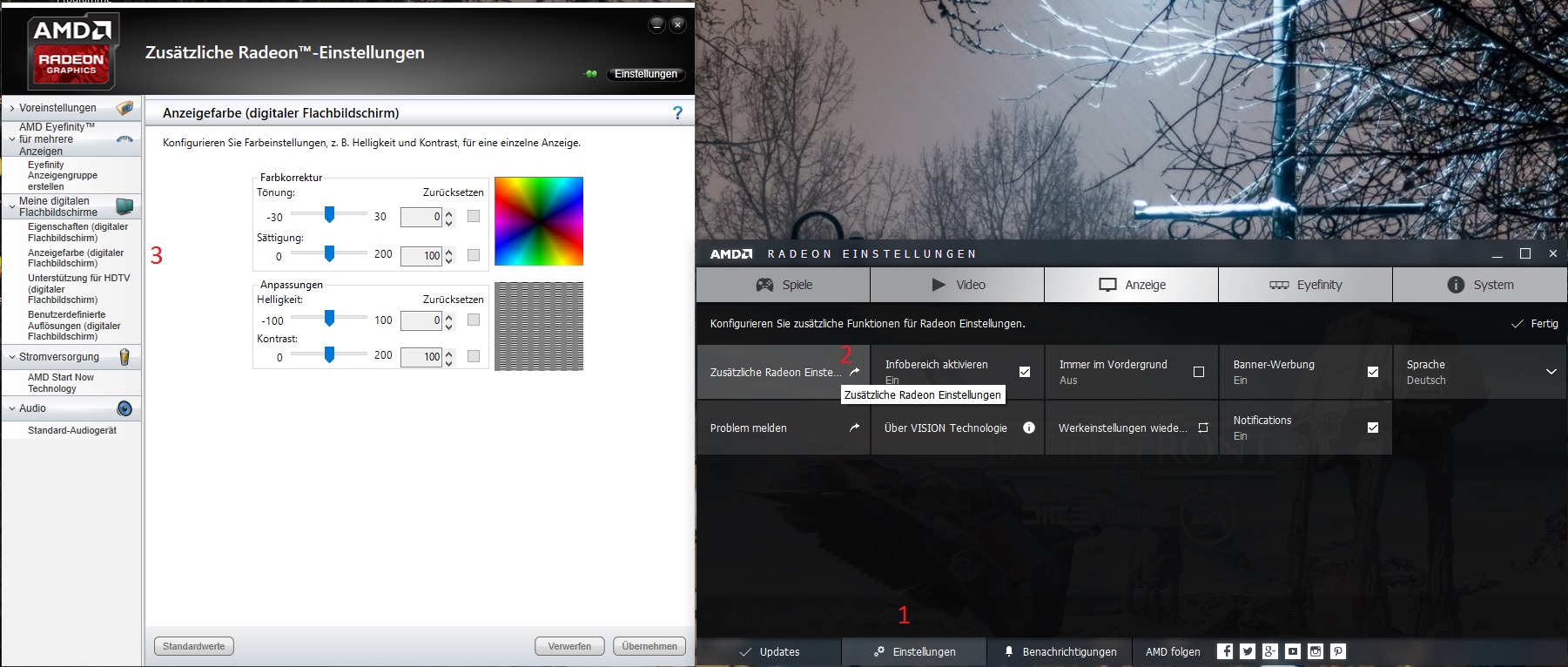The image size is (1568, 667).
Task: Open the YouTube icon in bottom bar
Action: 1293,651
